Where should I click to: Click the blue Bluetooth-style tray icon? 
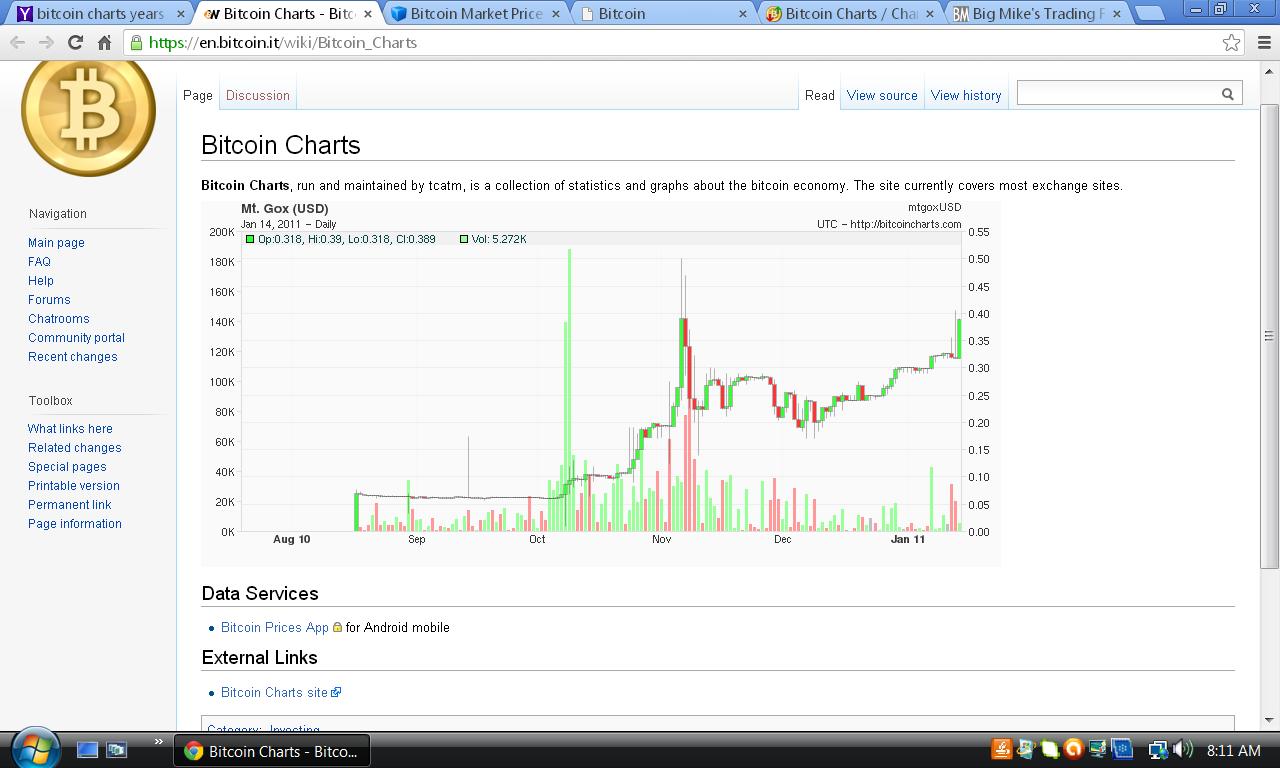click(x=1121, y=749)
